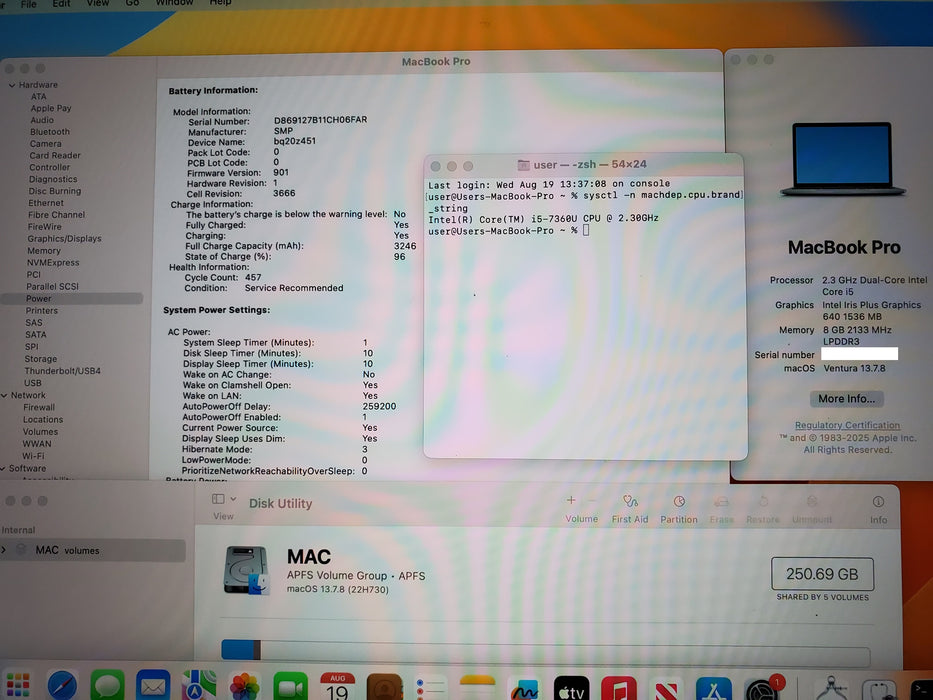Collapse the Hardware section in System Information
Screen dimensions: 933x700
tap(11, 85)
